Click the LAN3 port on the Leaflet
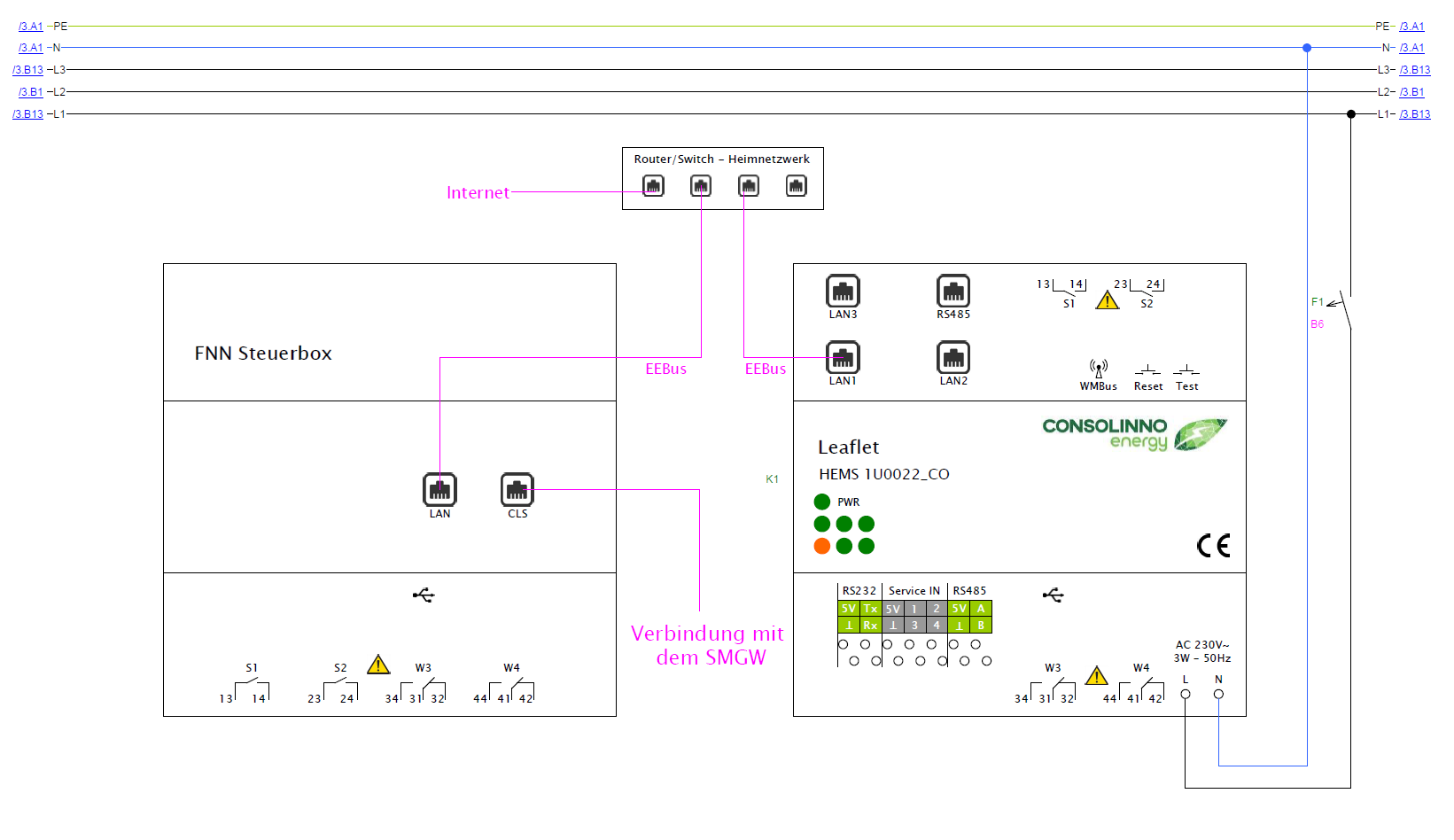Viewport: 1454px width, 840px height. (843, 291)
